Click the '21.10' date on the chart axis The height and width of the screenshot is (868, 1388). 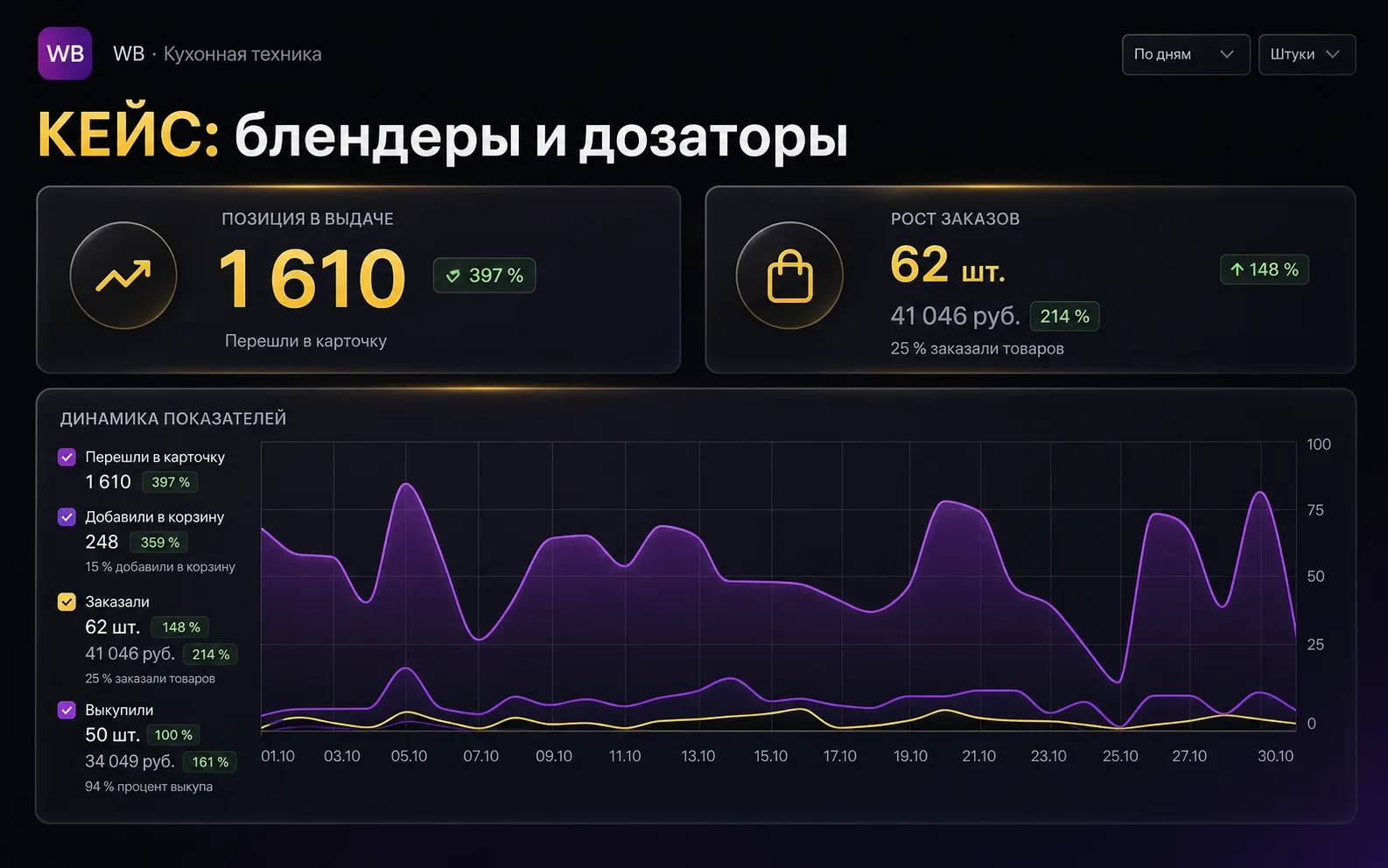pyautogui.click(x=978, y=756)
